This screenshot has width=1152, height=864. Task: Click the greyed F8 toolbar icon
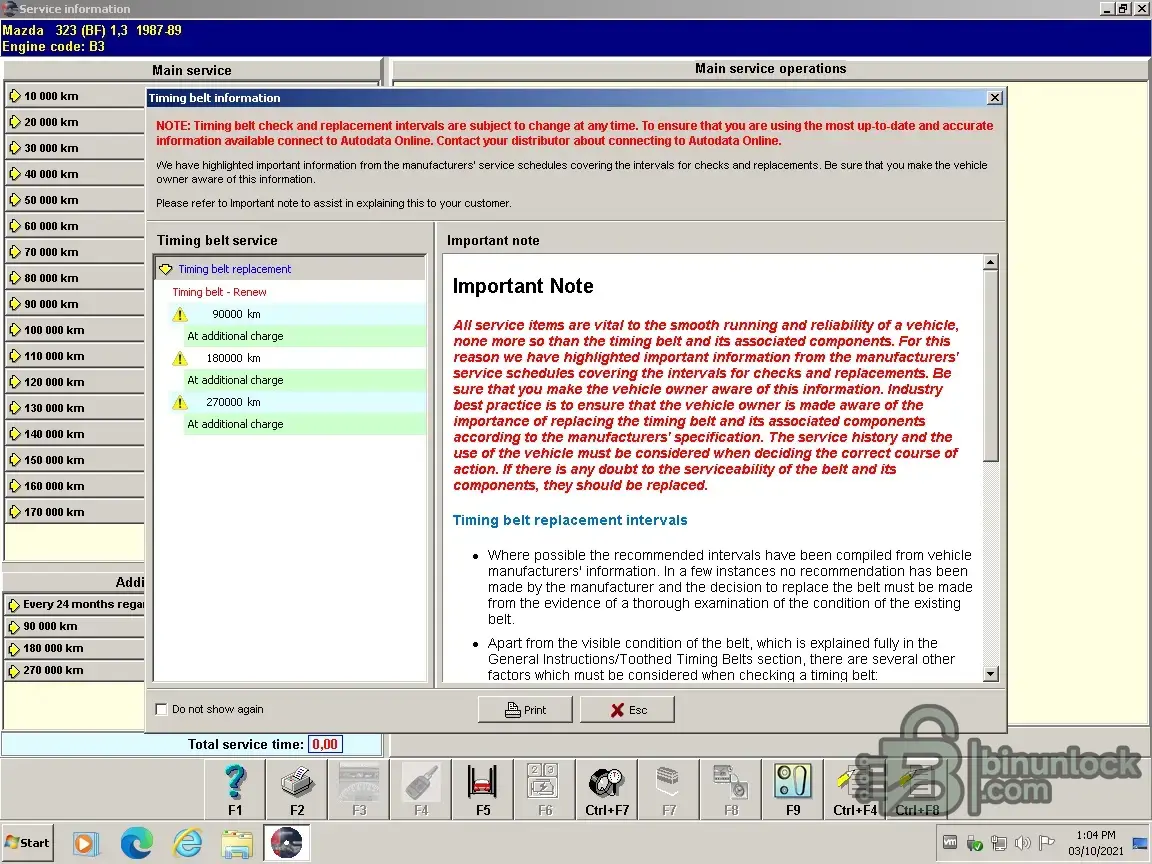731,782
